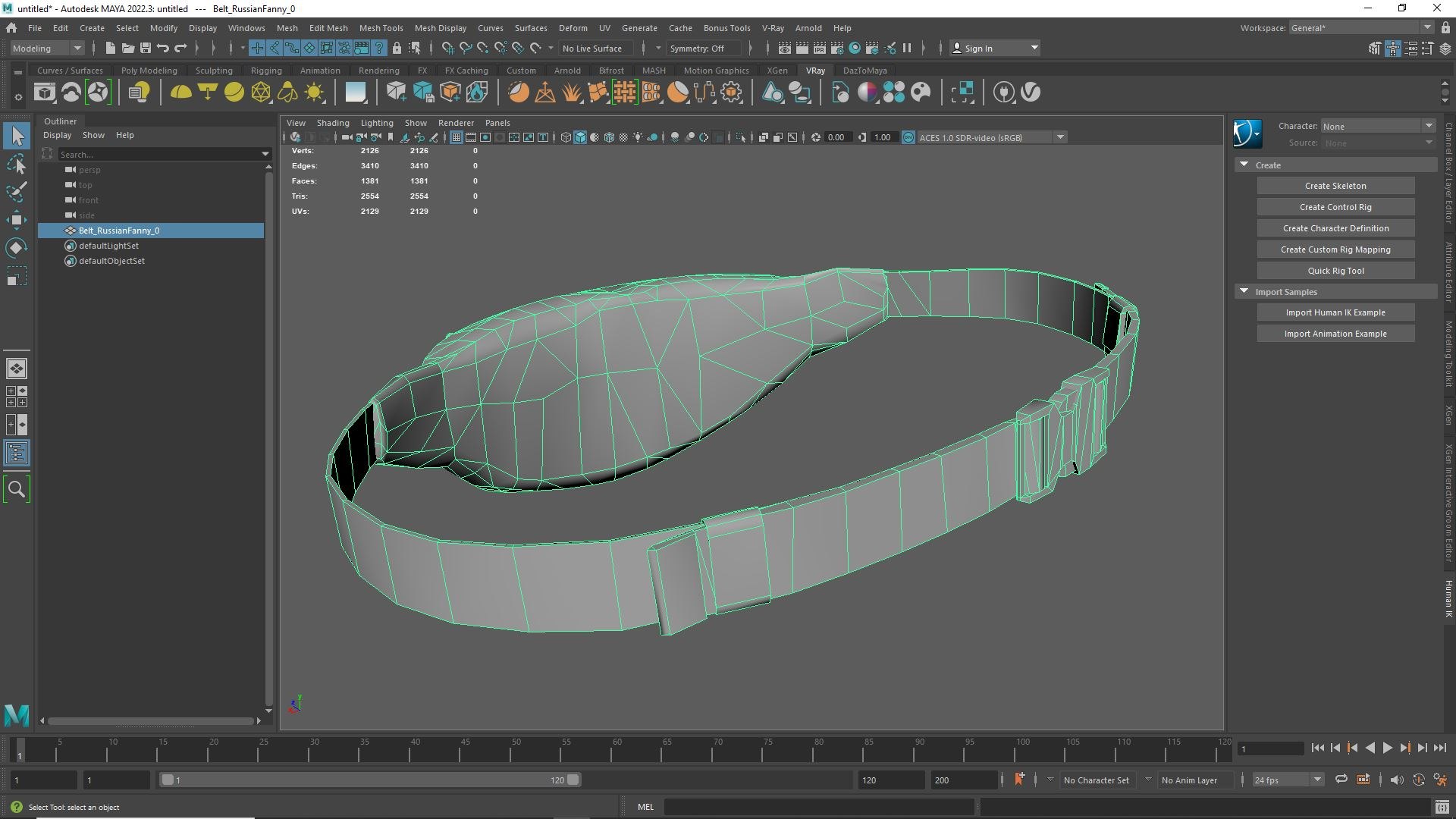Toggle the selection lock icon

396,48
